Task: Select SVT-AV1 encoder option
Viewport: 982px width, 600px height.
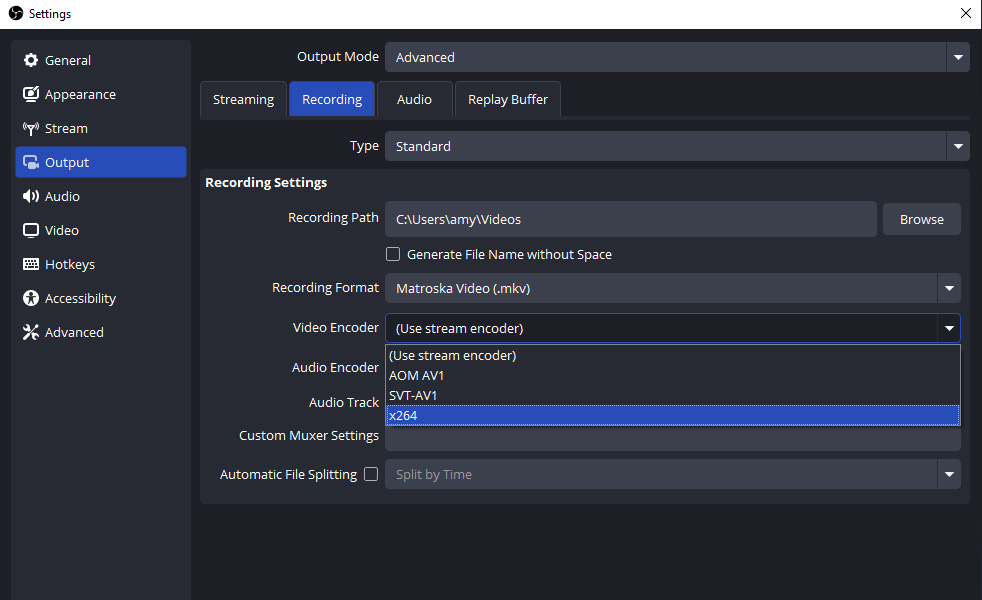Action: click(673, 395)
